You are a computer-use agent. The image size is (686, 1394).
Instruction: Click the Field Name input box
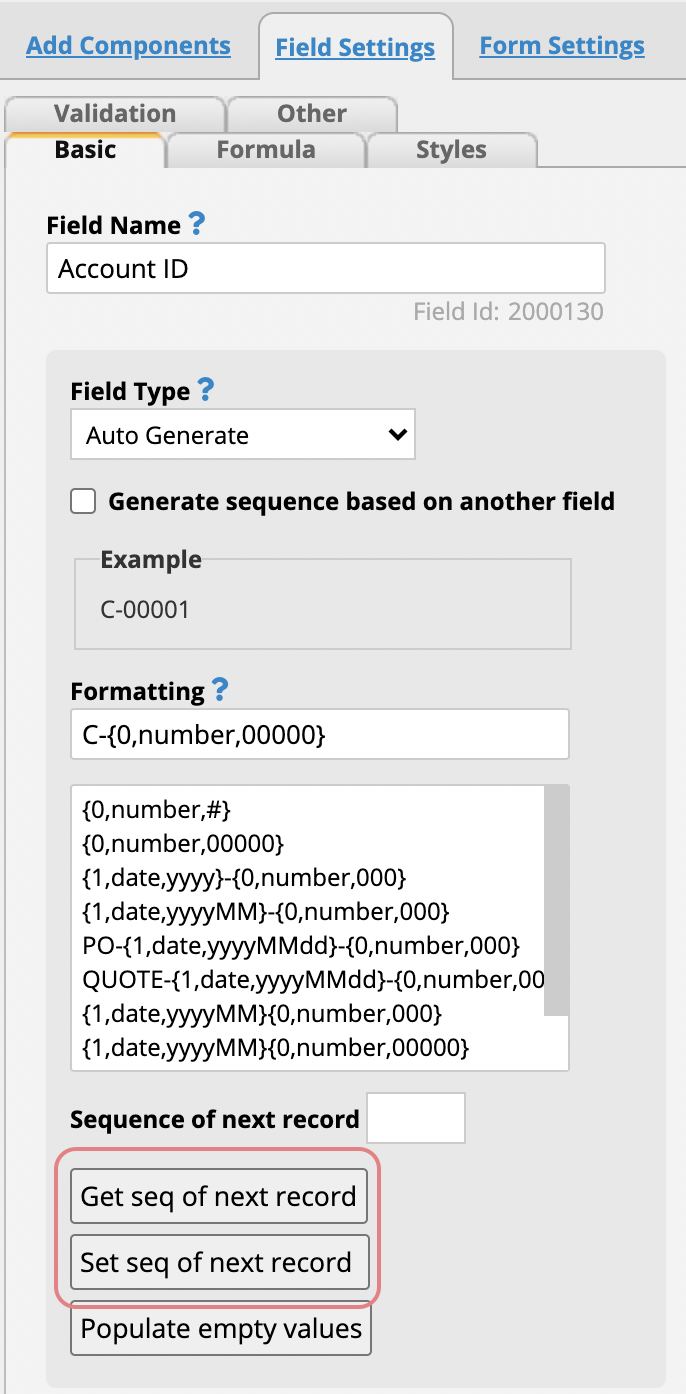(x=325, y=268)
